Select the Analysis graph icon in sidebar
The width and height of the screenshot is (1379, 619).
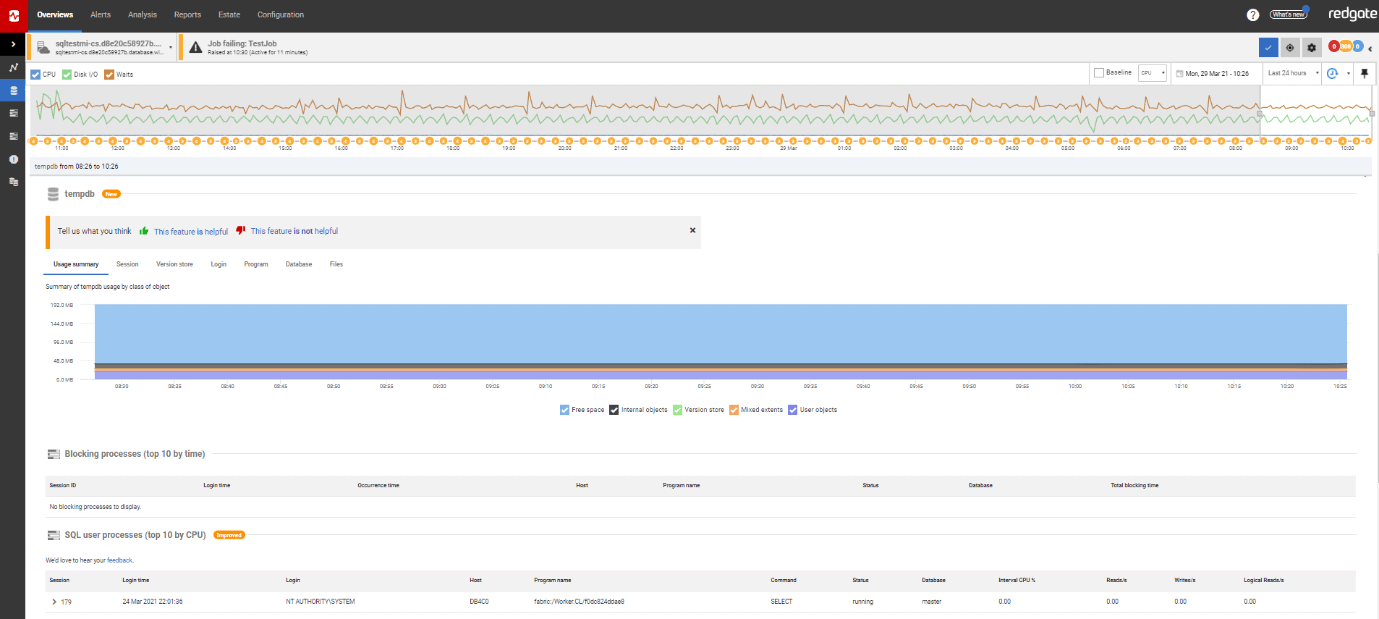(x=14, y=67)
